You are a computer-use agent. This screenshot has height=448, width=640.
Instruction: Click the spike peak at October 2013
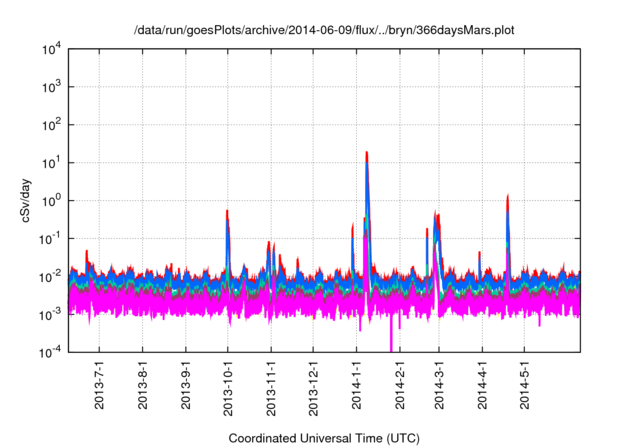[228, 211]
